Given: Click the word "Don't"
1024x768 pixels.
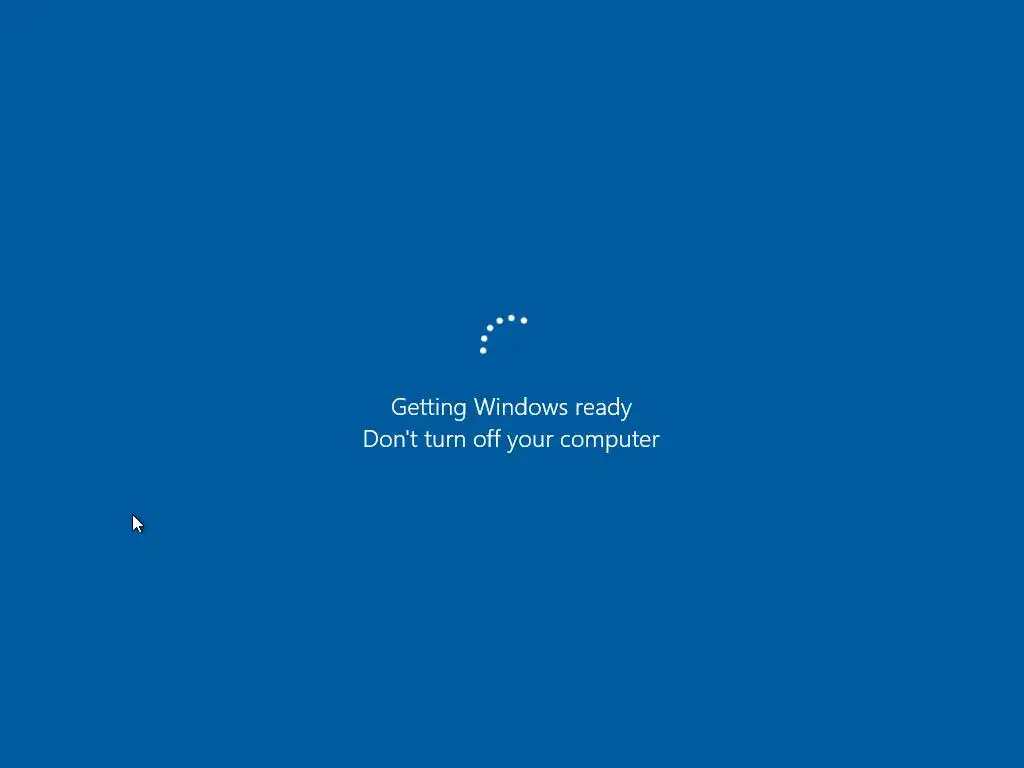Looking at the screenshot, I should 391,439.
